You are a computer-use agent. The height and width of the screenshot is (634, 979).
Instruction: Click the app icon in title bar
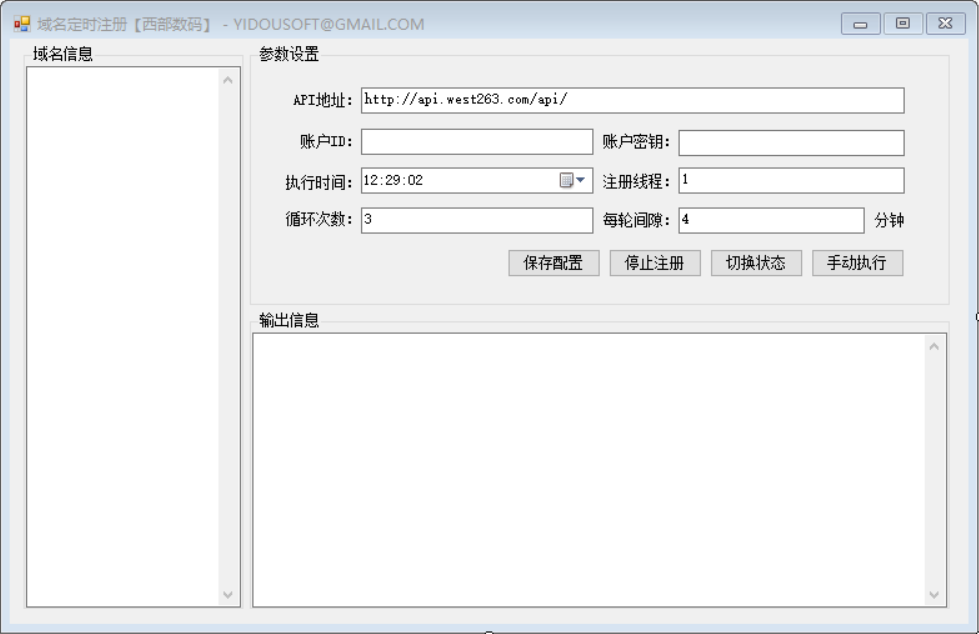22,24
